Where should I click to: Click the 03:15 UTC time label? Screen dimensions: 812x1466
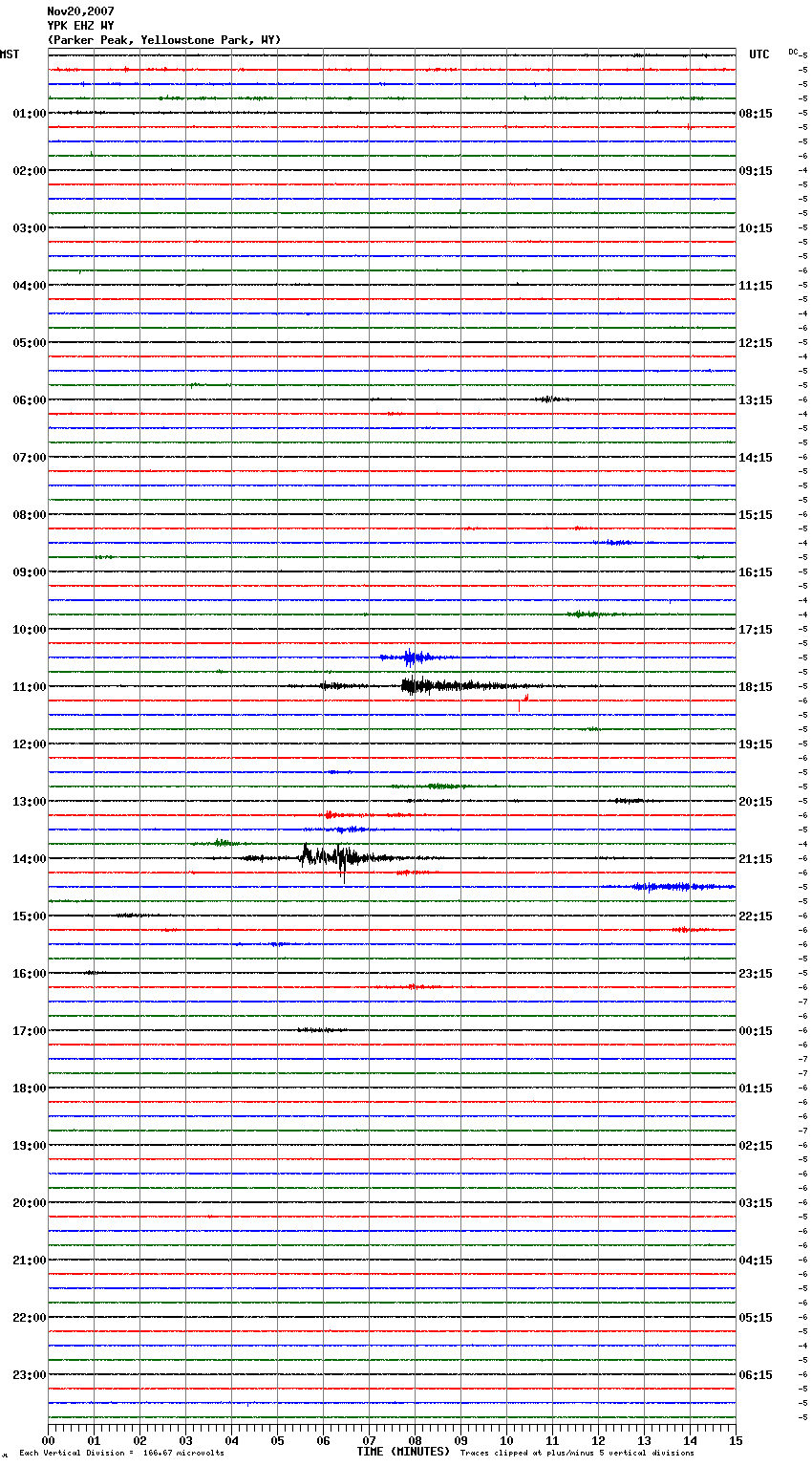[756, 1203]
